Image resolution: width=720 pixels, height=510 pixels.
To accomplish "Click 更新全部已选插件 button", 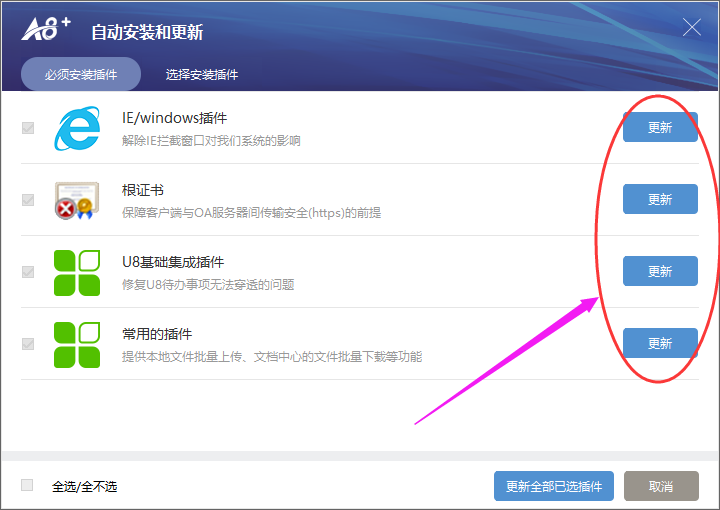I will coord(554,486).
